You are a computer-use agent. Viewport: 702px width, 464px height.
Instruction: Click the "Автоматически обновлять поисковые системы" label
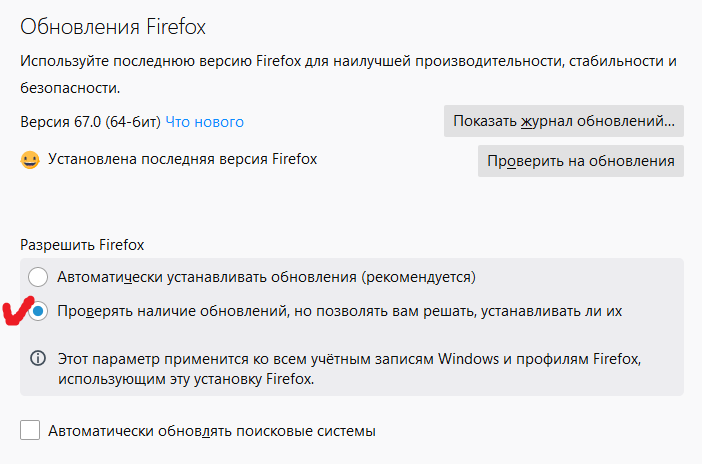[x=212, y=431]
